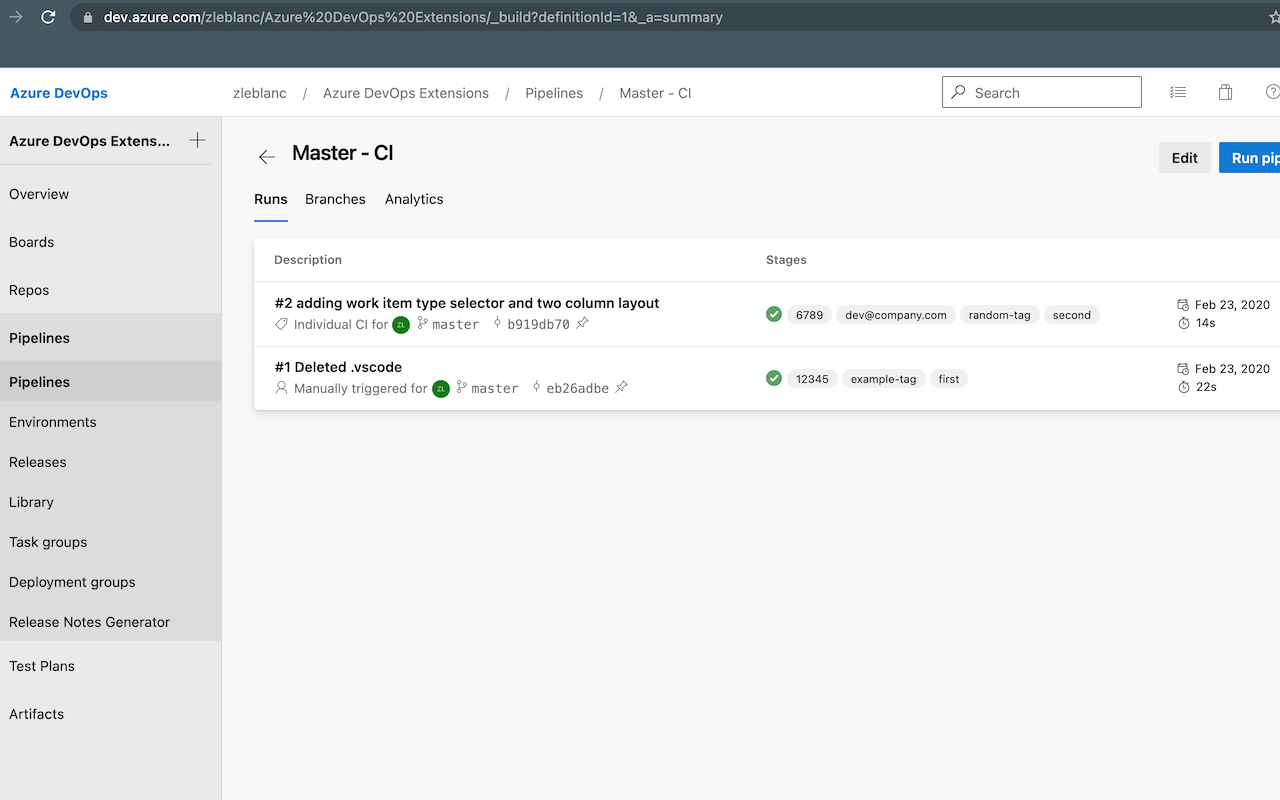This screenshot has height=800, width=1280.
Task: Click commit hash b919db70
Action: point(538,324)
